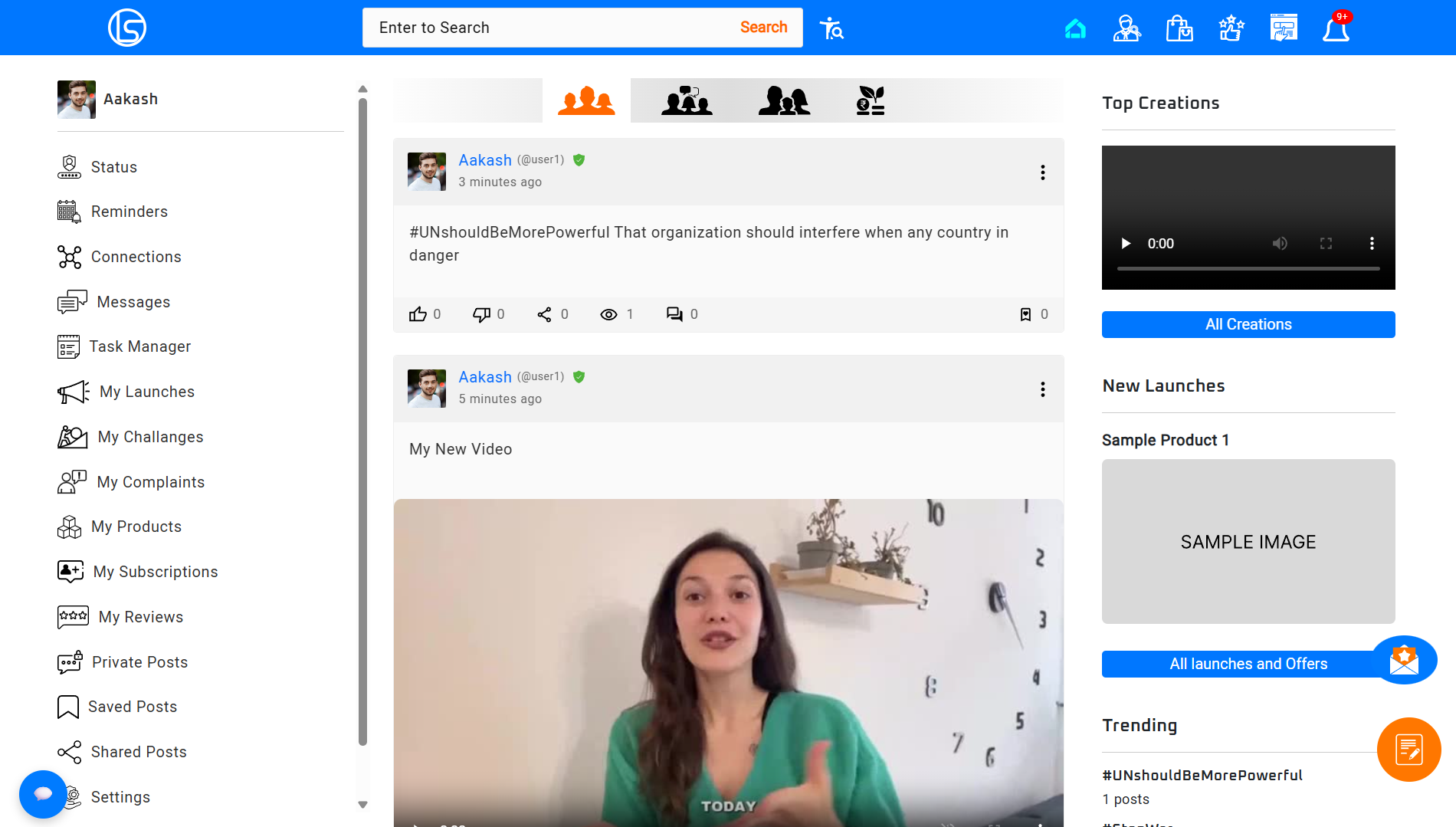Open Task Manager in the sidebar

tap(139, 346)
